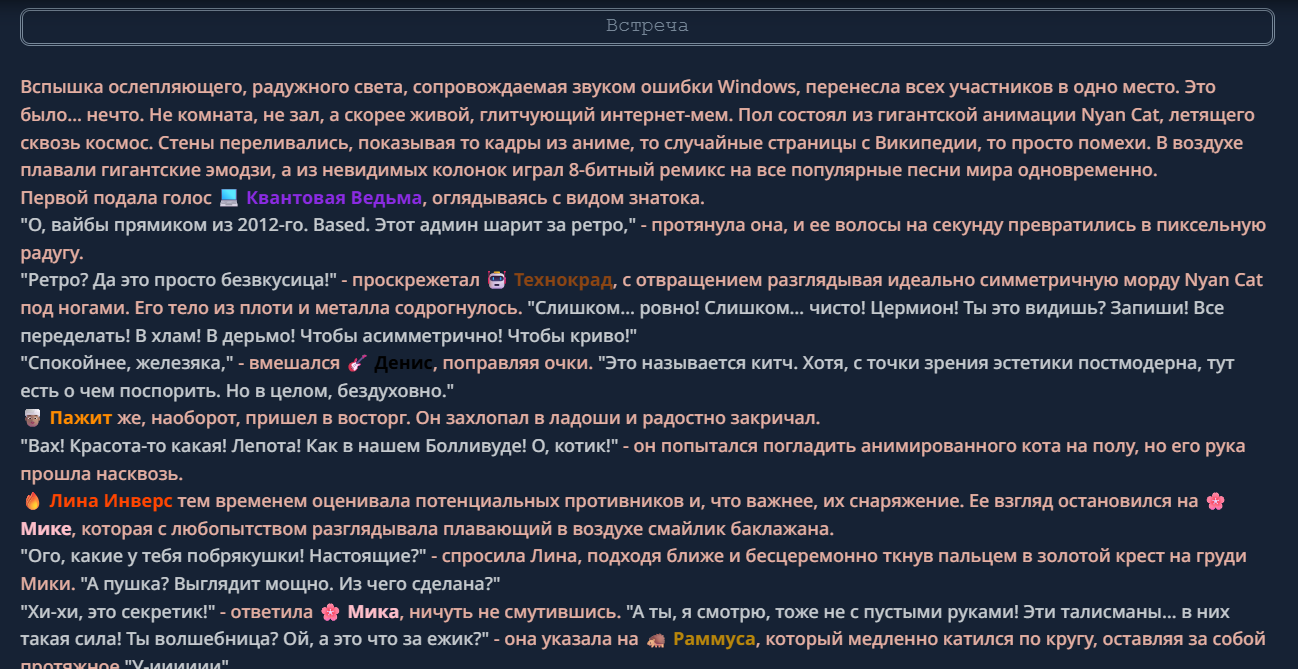1298x669 pixels.
Task: Click the flower emoji after 'остановился на'
Action: click(x=1215, y=501)
